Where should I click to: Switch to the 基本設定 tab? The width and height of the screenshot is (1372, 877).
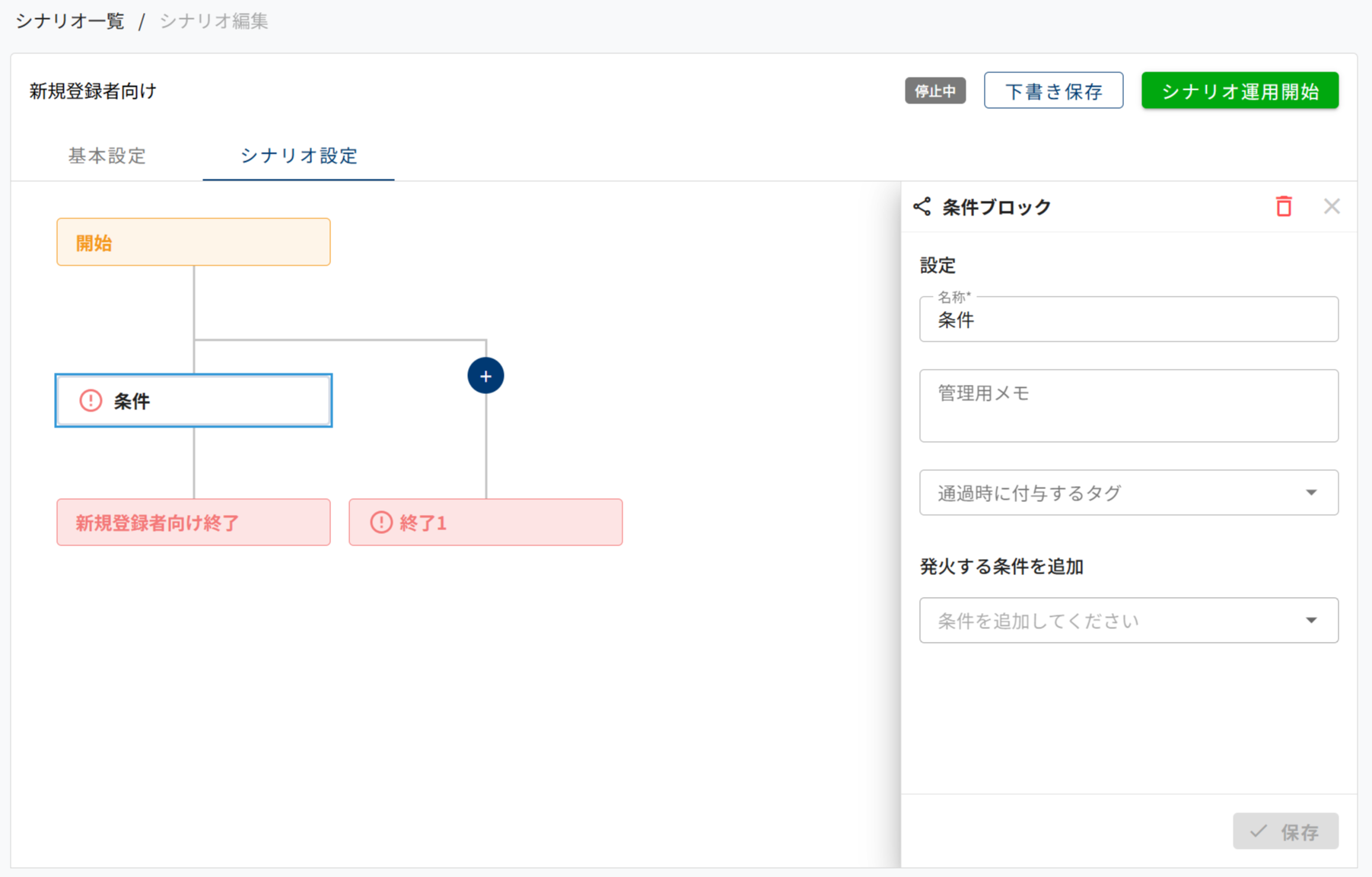pyautogui.click(x=107, y=156)
